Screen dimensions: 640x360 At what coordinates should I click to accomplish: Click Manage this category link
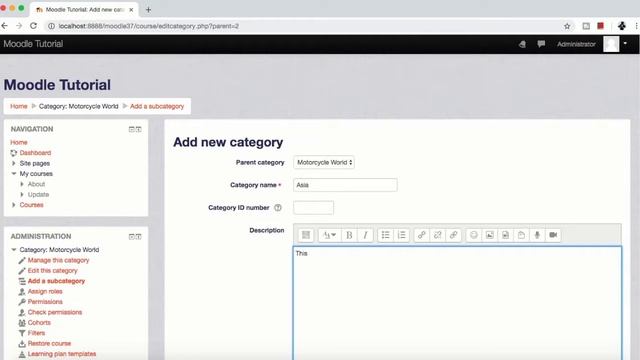pos(58,260)
